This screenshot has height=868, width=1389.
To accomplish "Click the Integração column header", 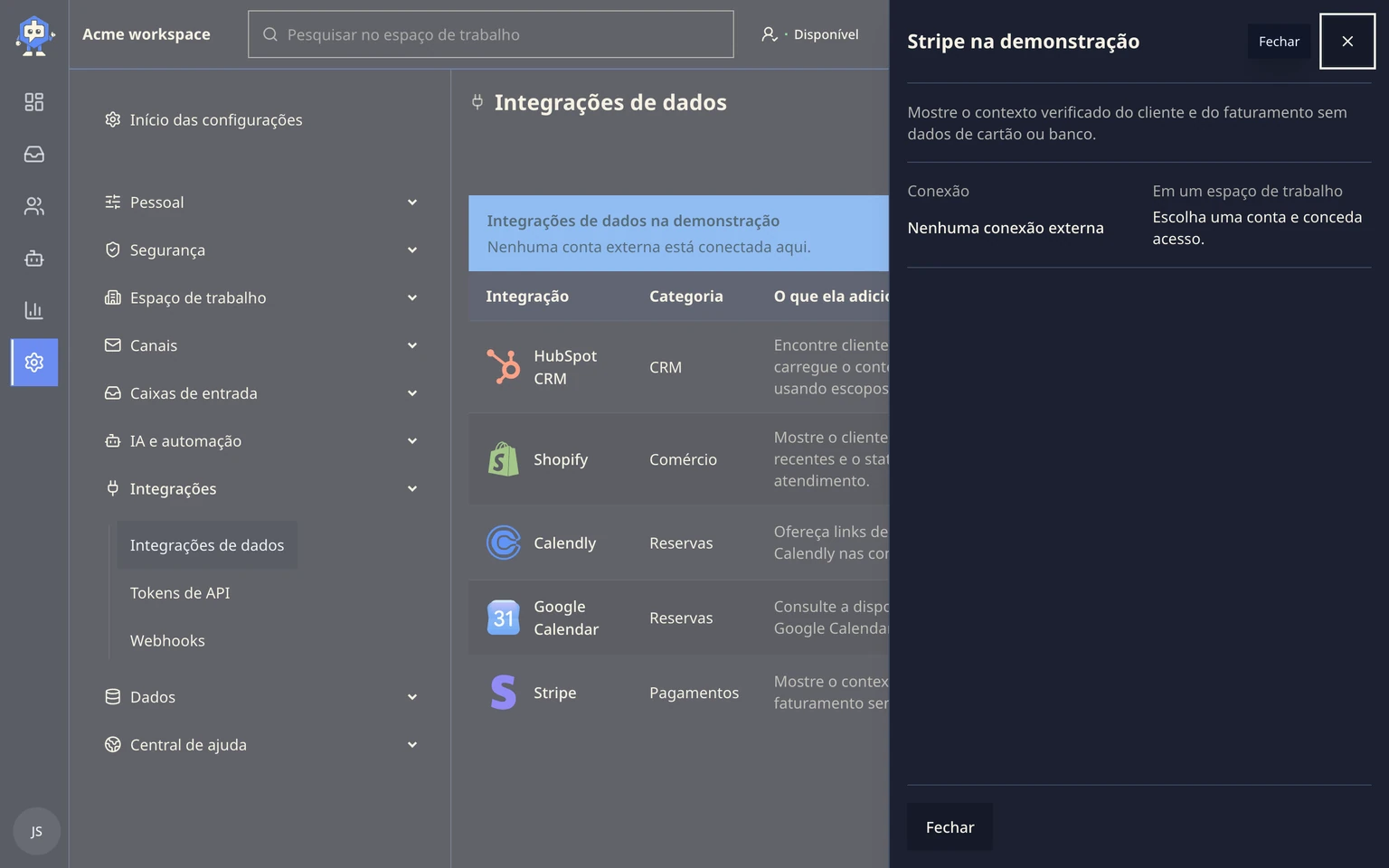I will 527,297.
